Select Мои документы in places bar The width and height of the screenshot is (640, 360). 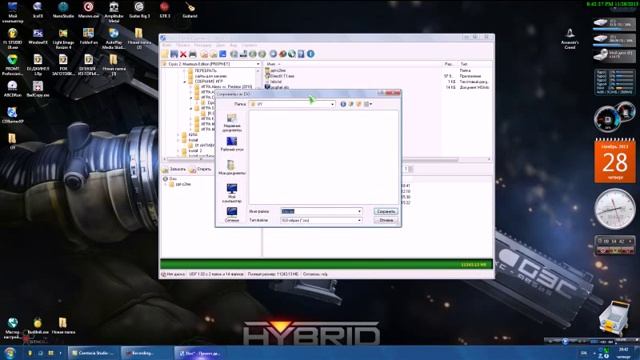231,168
